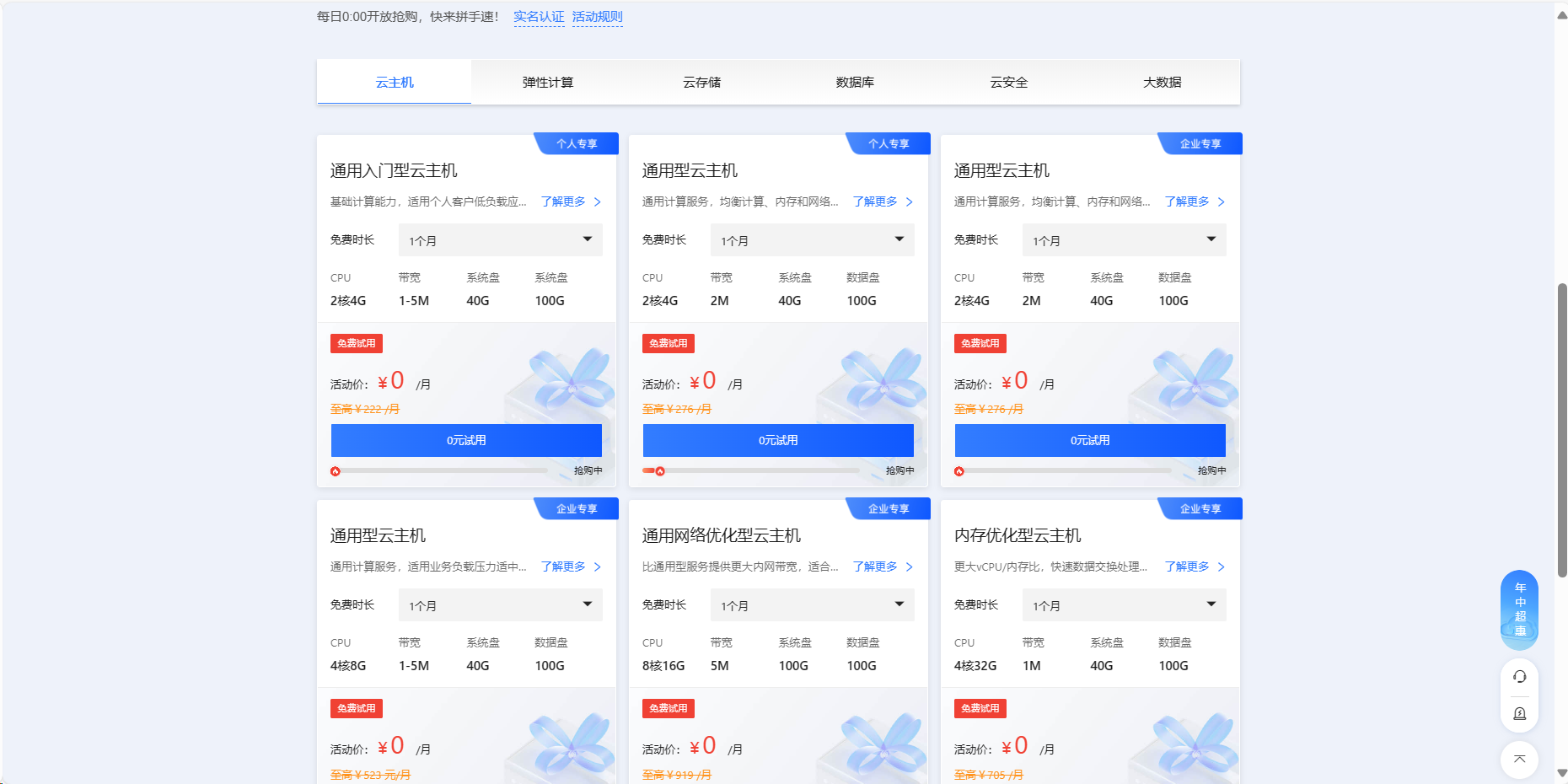The width and height of the screenshot is (1568, 784).
Task: Switch to the 弹性计算 tab
Action: tap(548, 83)
